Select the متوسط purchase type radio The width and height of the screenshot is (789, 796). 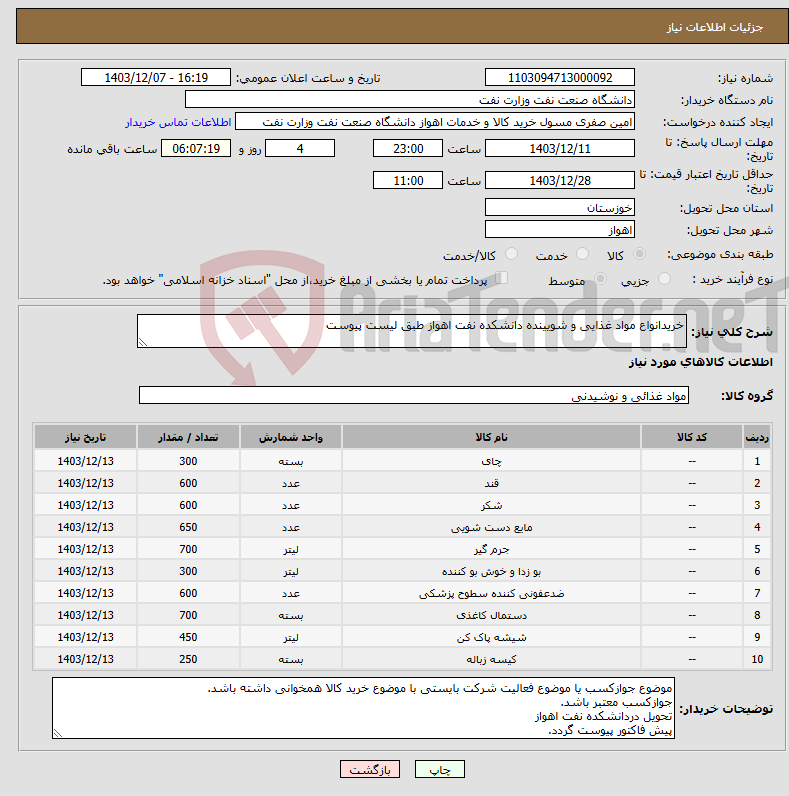(x=600, y=279)
